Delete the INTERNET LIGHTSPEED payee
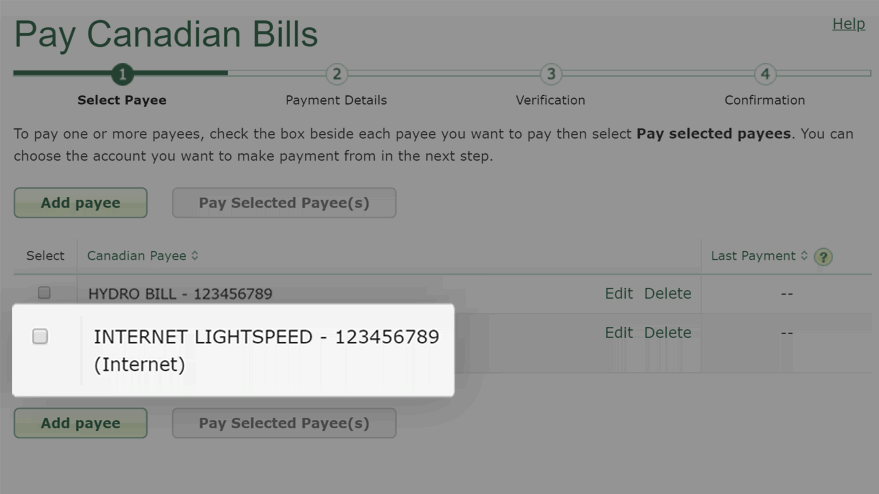 click(668, 333)
